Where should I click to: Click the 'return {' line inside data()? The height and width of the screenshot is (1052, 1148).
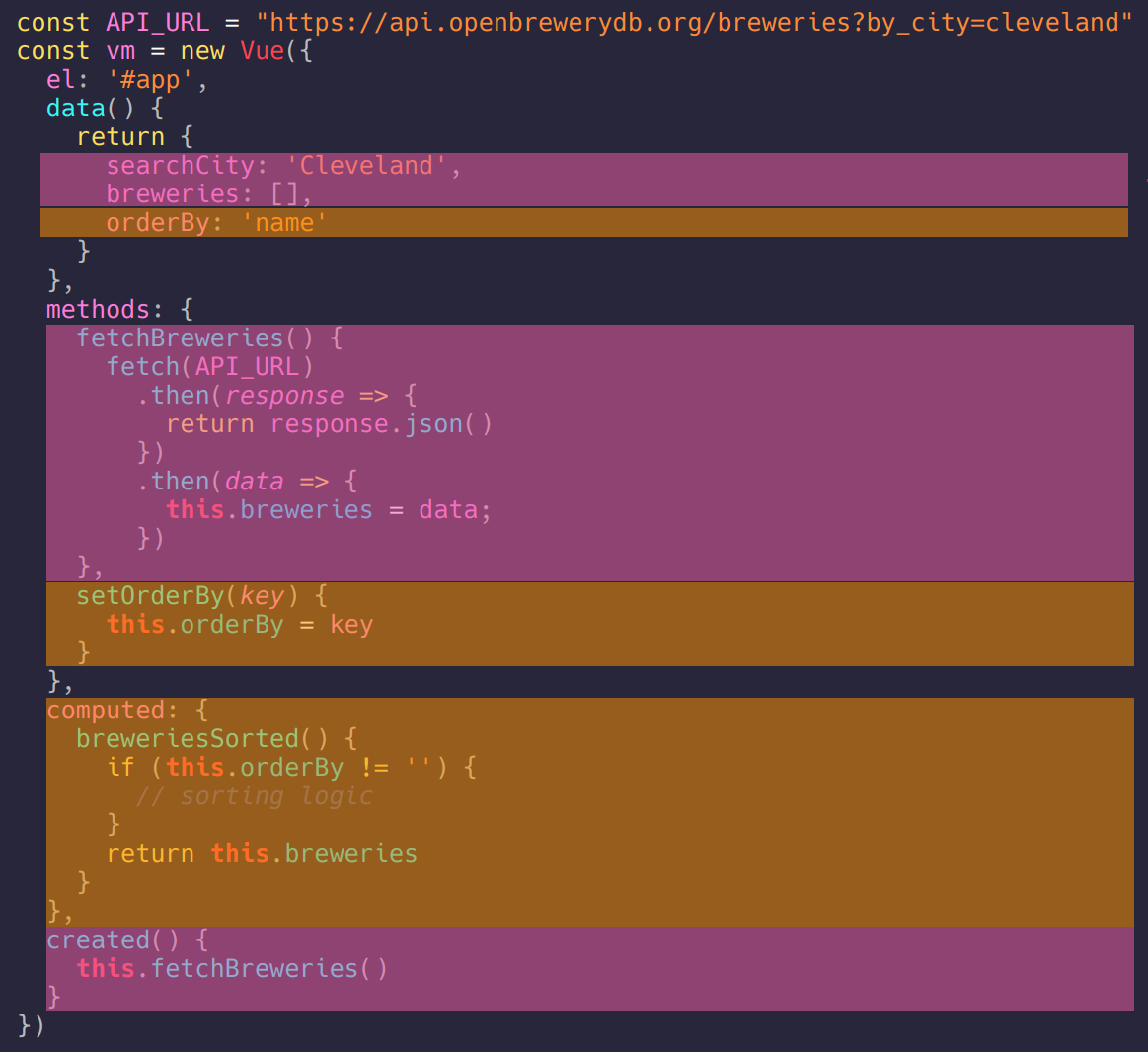[134, 137]
